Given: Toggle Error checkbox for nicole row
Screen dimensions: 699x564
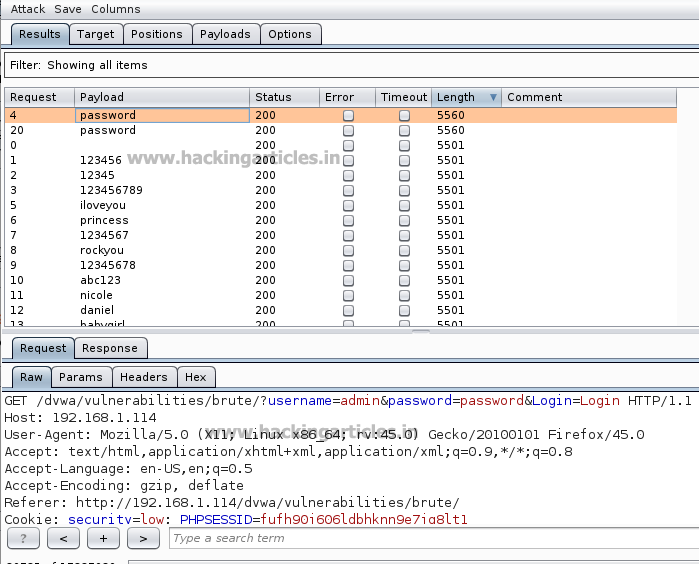Looking at the screenshot, I should tap(349, 296).
